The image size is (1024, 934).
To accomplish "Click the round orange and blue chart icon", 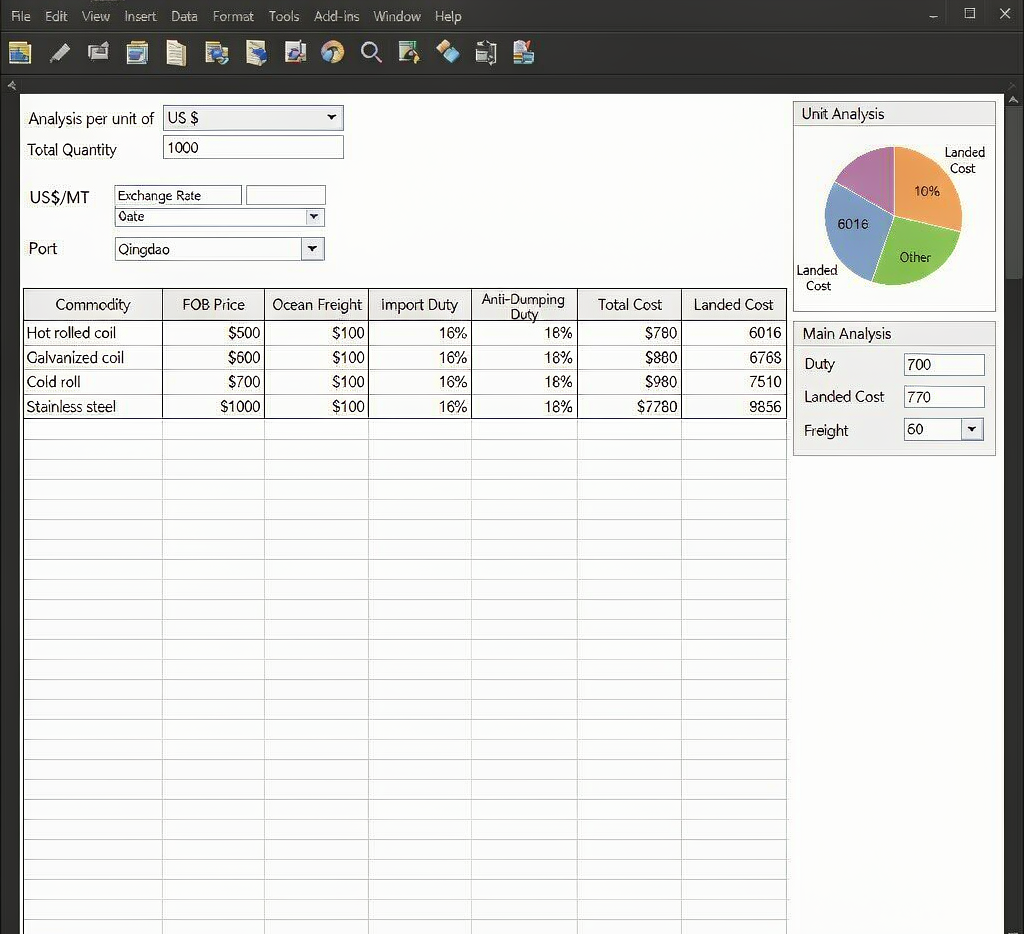I will pyautogui.click(x=332, y=52).
